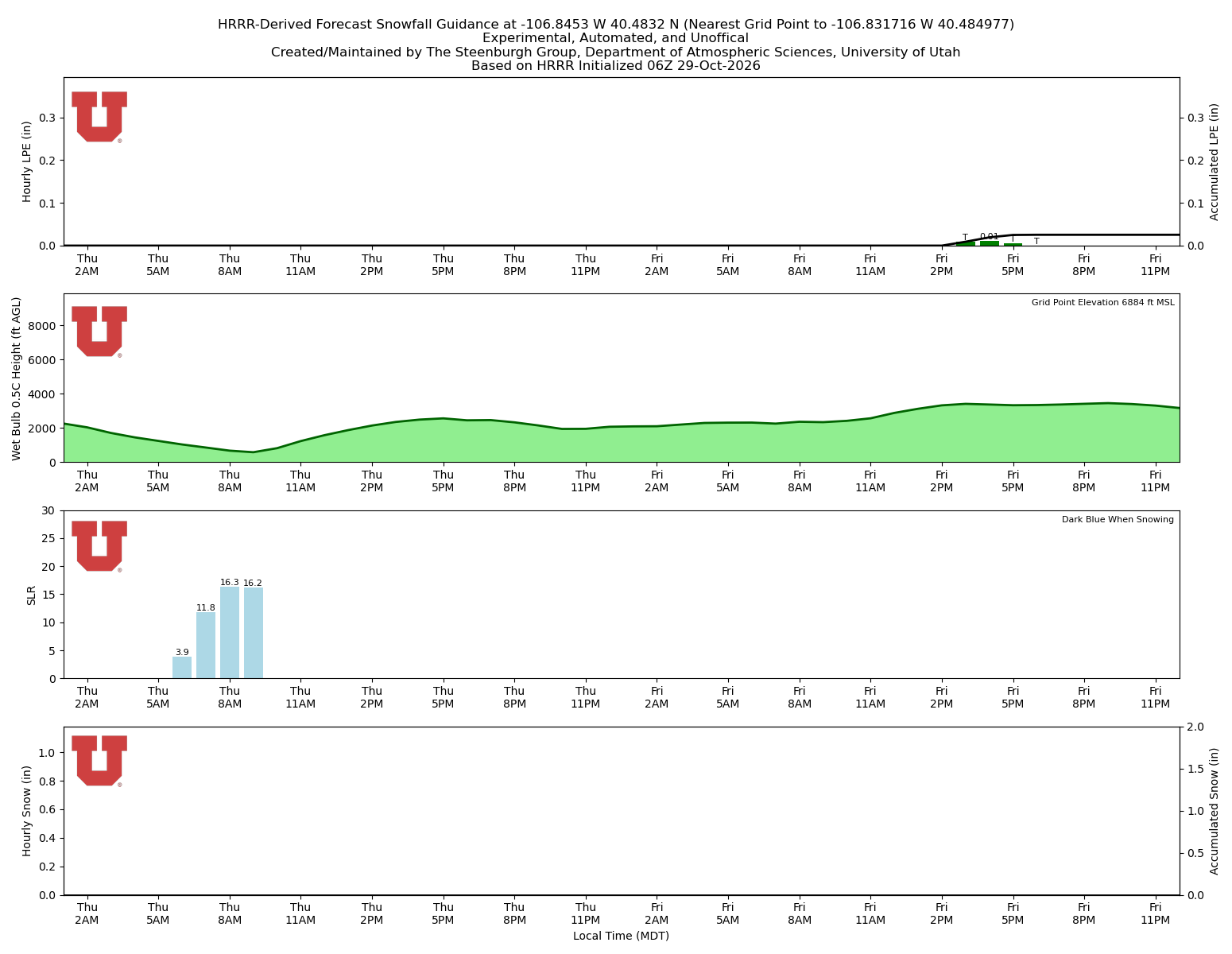Click the "0.8" tick on the Hourly Snow axis
1232x954 pixels.
click(48, 781)
